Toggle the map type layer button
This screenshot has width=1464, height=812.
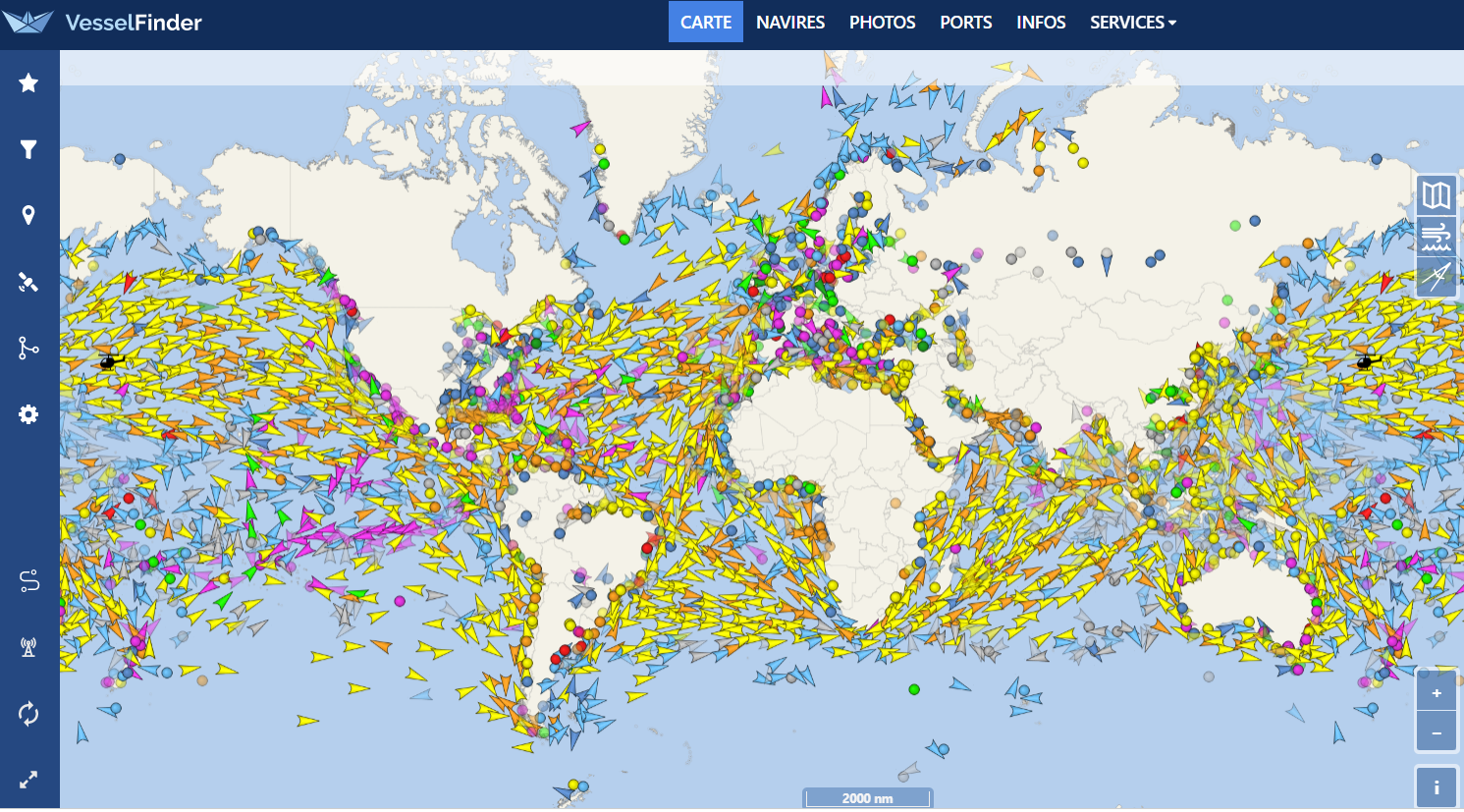[x=1436, y=195]
